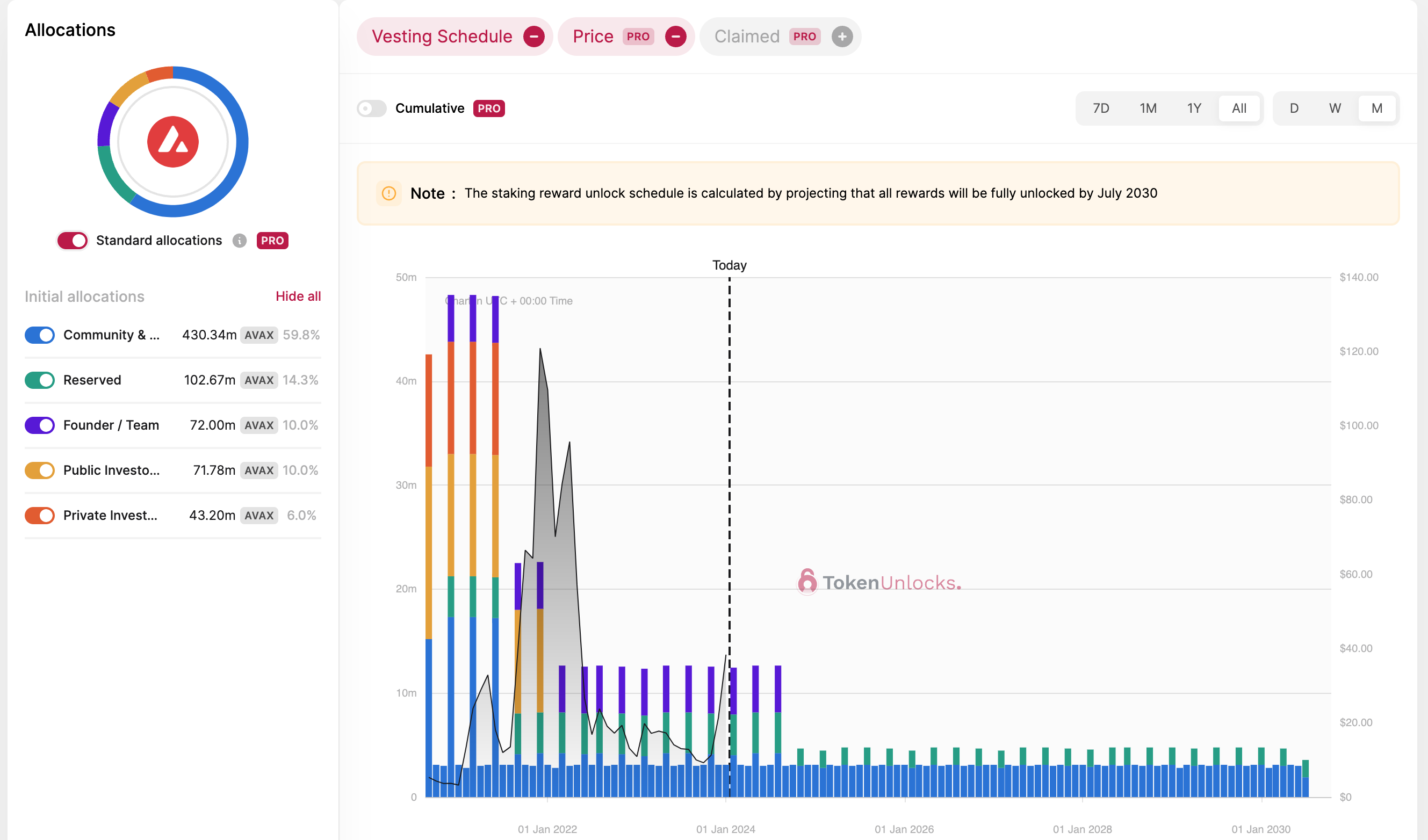Click the minus icon on Price chip
This screenshot has height=840, width=1428.
pos(675,37)
